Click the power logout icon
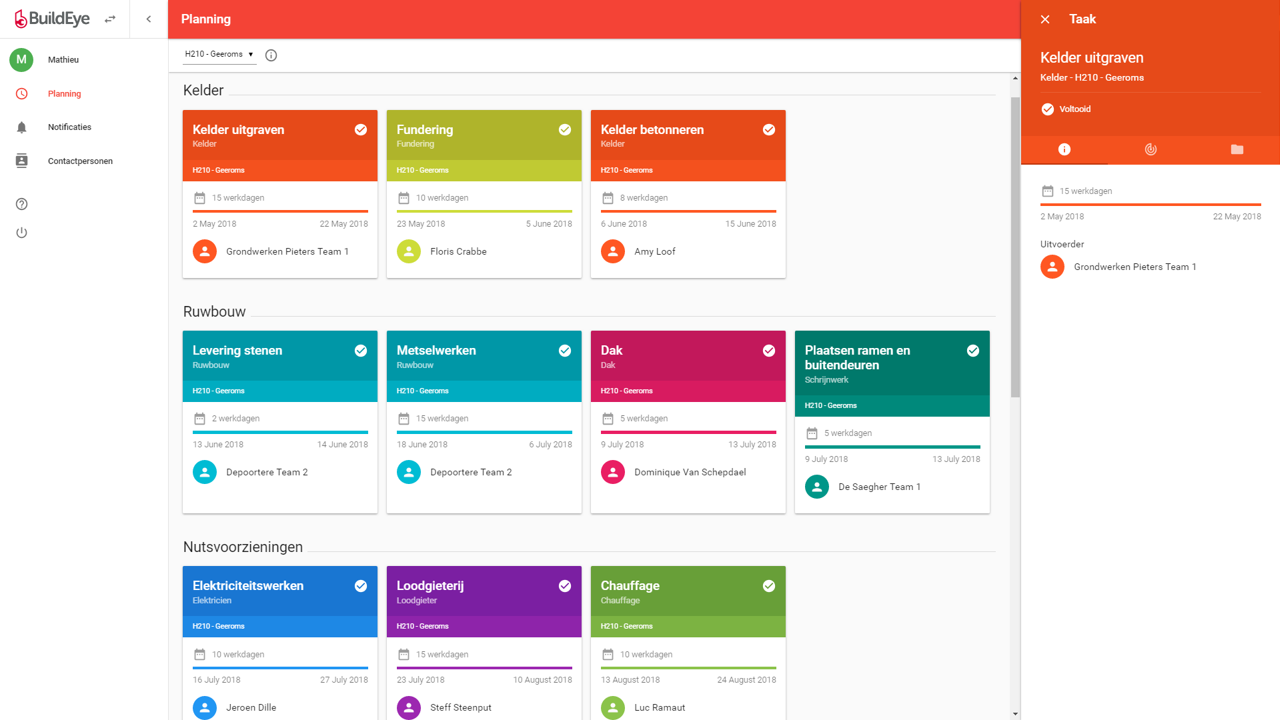Viewport: 1280px width, 720px height. pos(22,233)
